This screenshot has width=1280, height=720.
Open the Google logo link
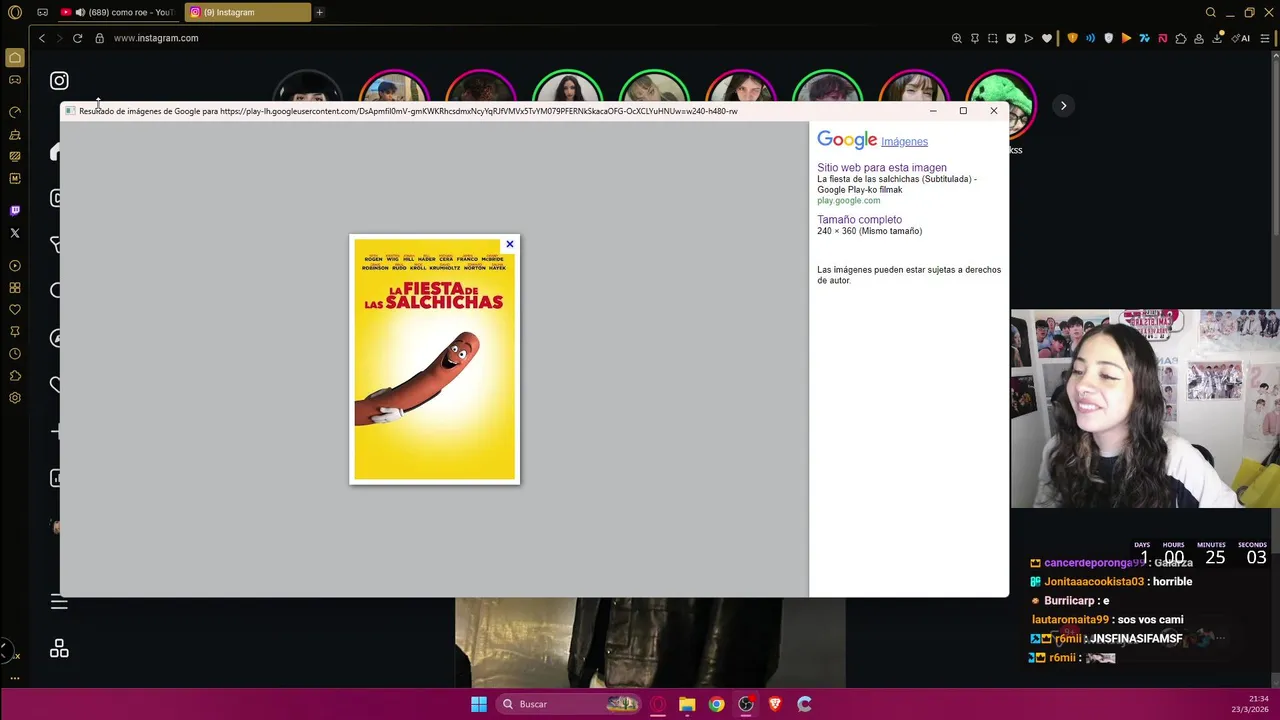[847, 140]
